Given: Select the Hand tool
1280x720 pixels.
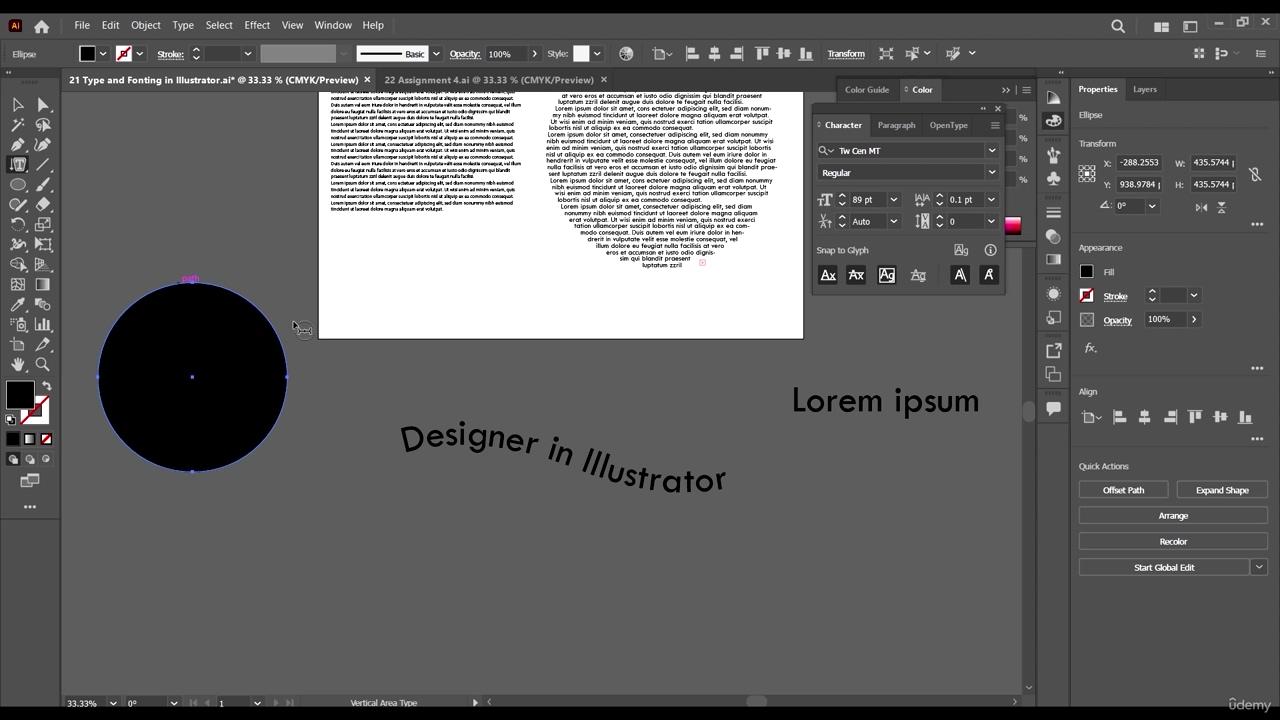Looking at the screenshot, I should (x=18, y=365).
